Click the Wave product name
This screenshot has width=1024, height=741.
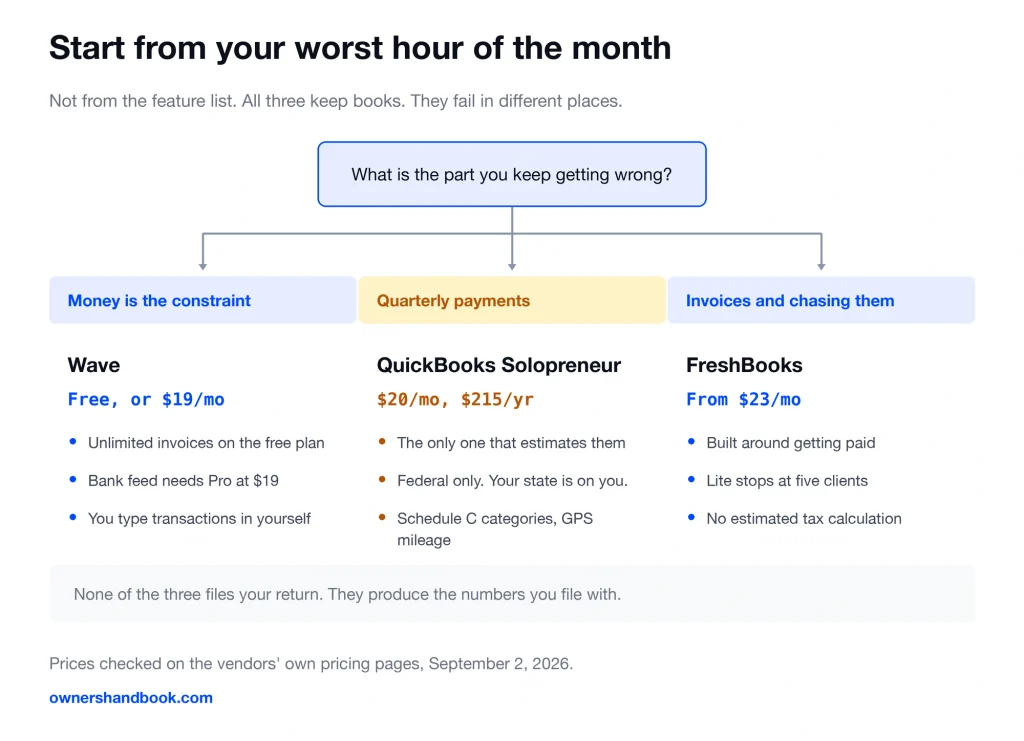[94, 365]
